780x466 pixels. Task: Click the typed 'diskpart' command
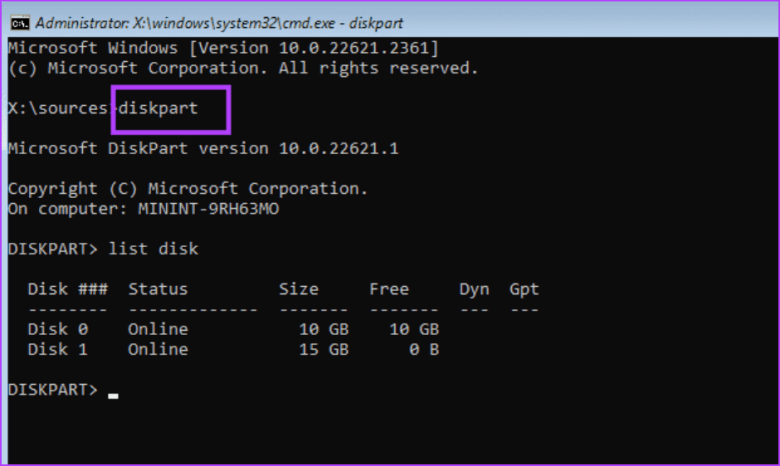point(158,108)
